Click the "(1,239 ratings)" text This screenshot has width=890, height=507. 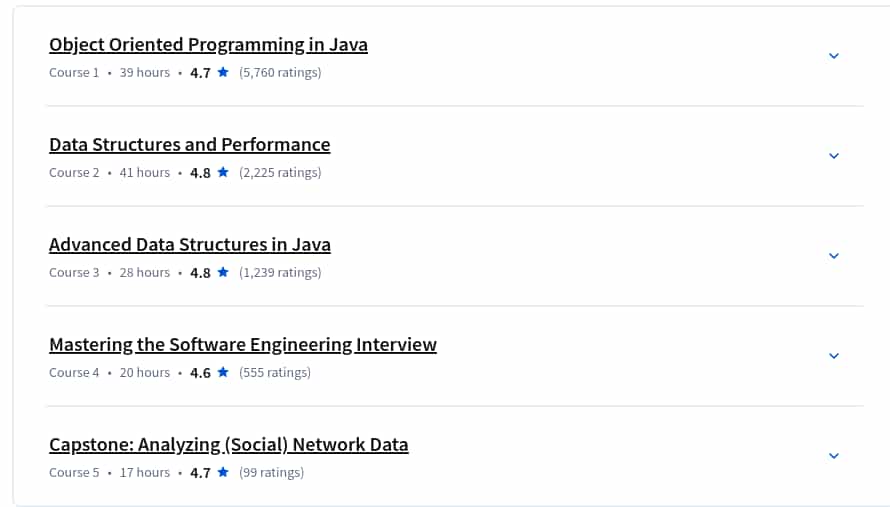(x=280, y=273)
